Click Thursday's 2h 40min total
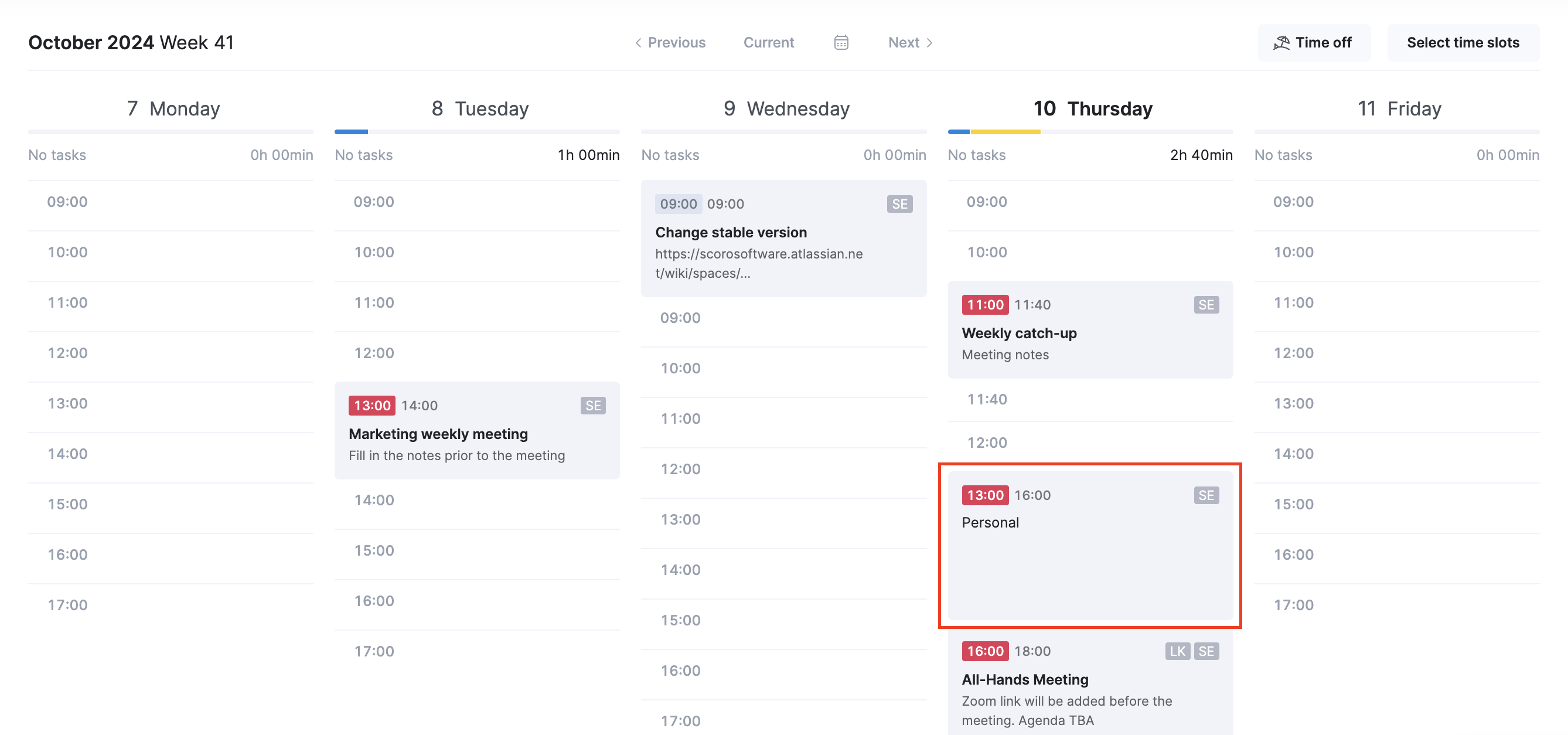 (x=1201, y=155)
